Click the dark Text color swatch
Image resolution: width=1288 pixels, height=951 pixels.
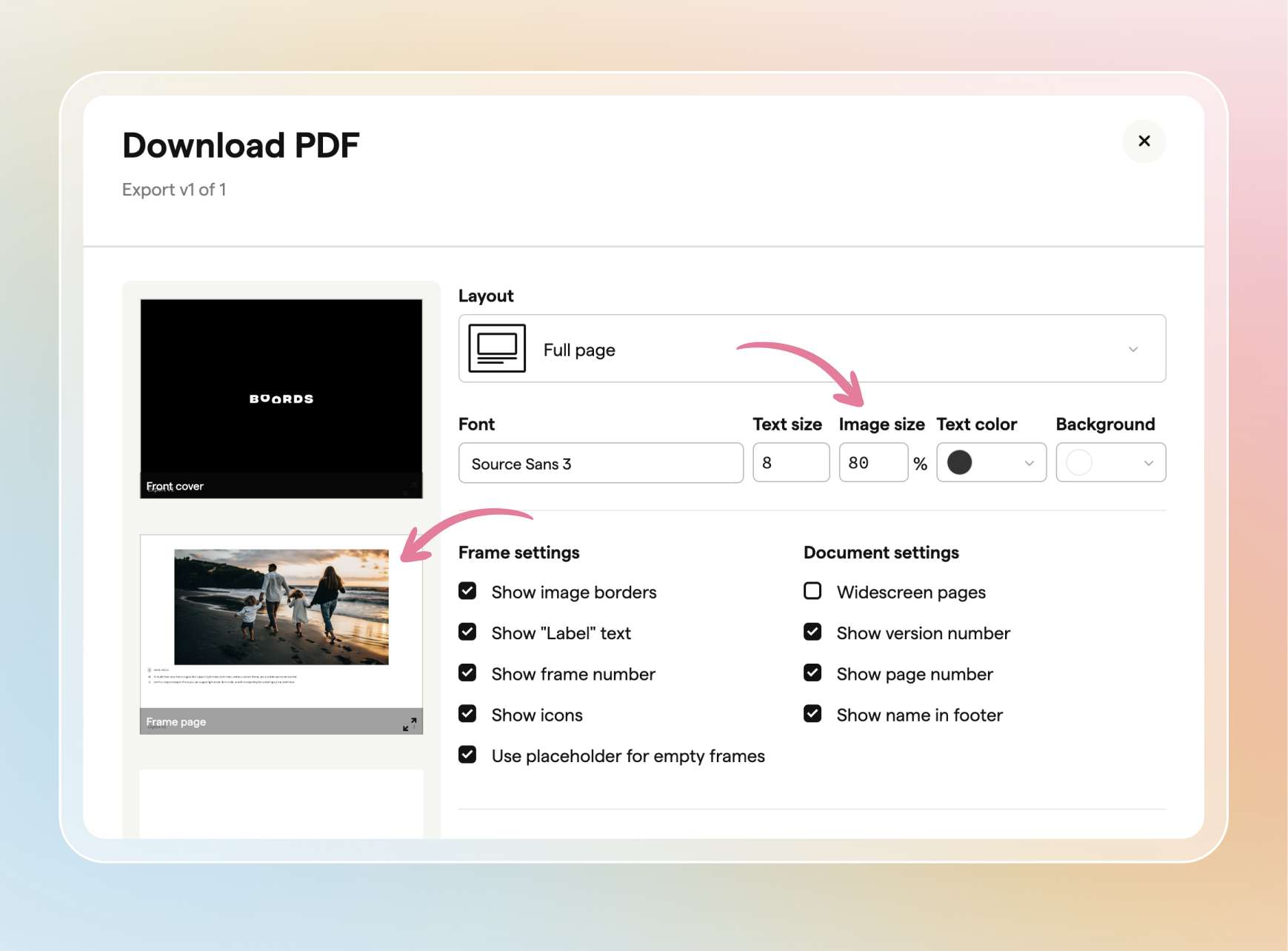959,462
